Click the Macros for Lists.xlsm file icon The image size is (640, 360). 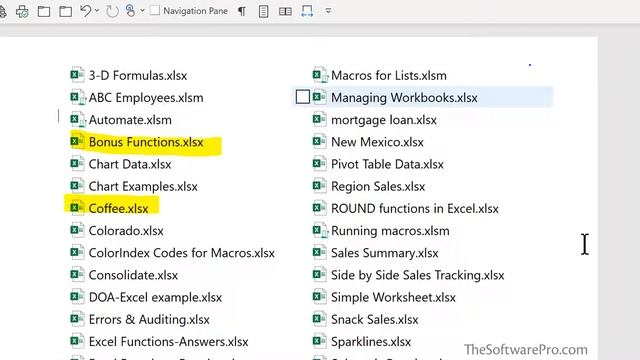click(320, 75)
